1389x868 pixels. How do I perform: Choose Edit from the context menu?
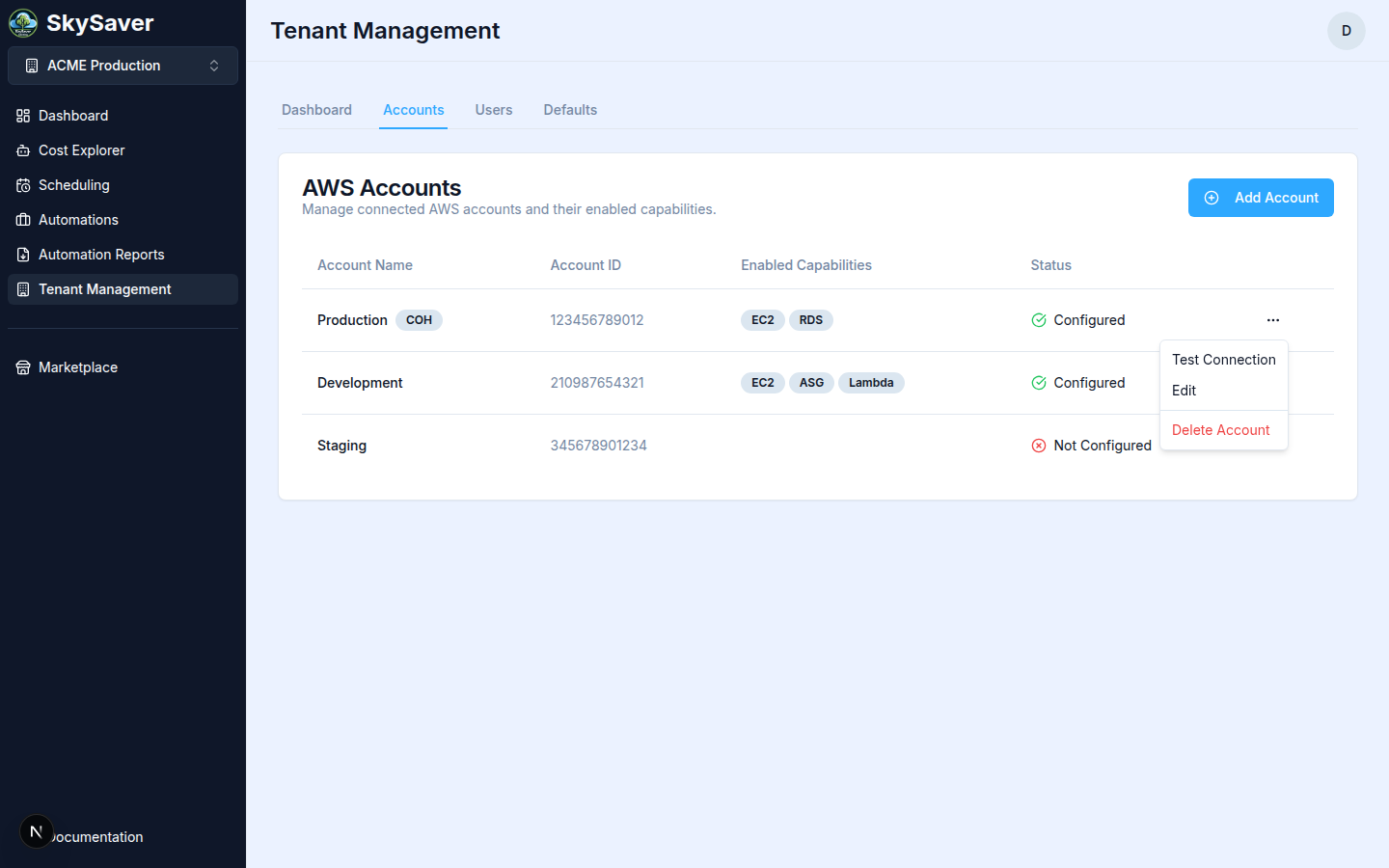[x=1224, y=391]
